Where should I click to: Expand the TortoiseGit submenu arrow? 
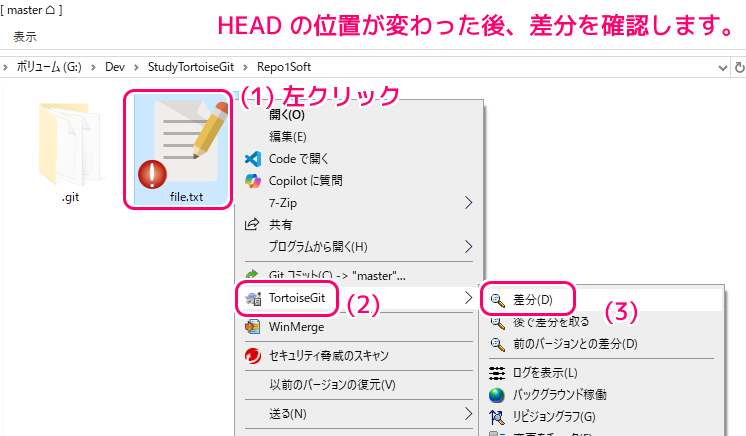468,298
